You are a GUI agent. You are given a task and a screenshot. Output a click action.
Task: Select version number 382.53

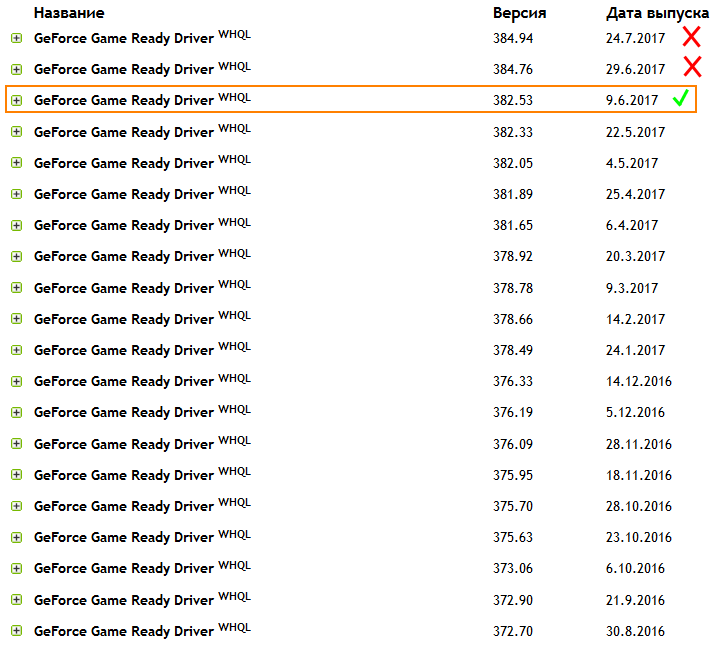tap(513, 101)
